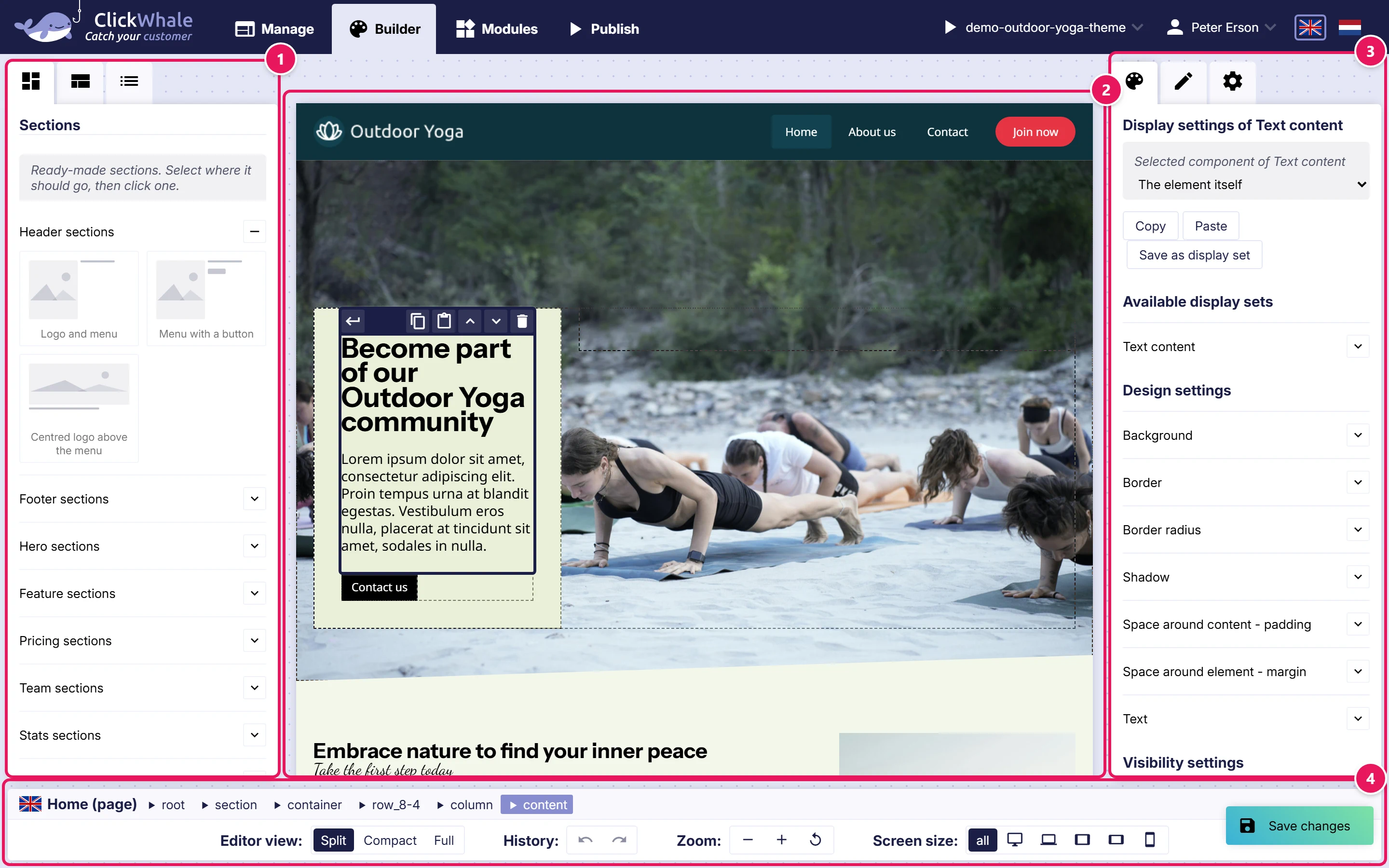
Task: Open the Sections grid tab icon
Action: (x=31, y=81)
